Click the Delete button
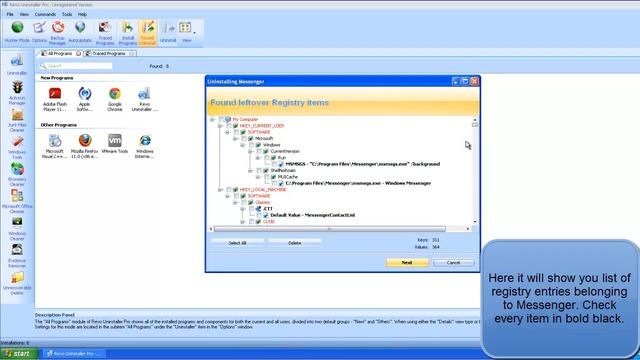640x360 pixels. click(295, 243)
